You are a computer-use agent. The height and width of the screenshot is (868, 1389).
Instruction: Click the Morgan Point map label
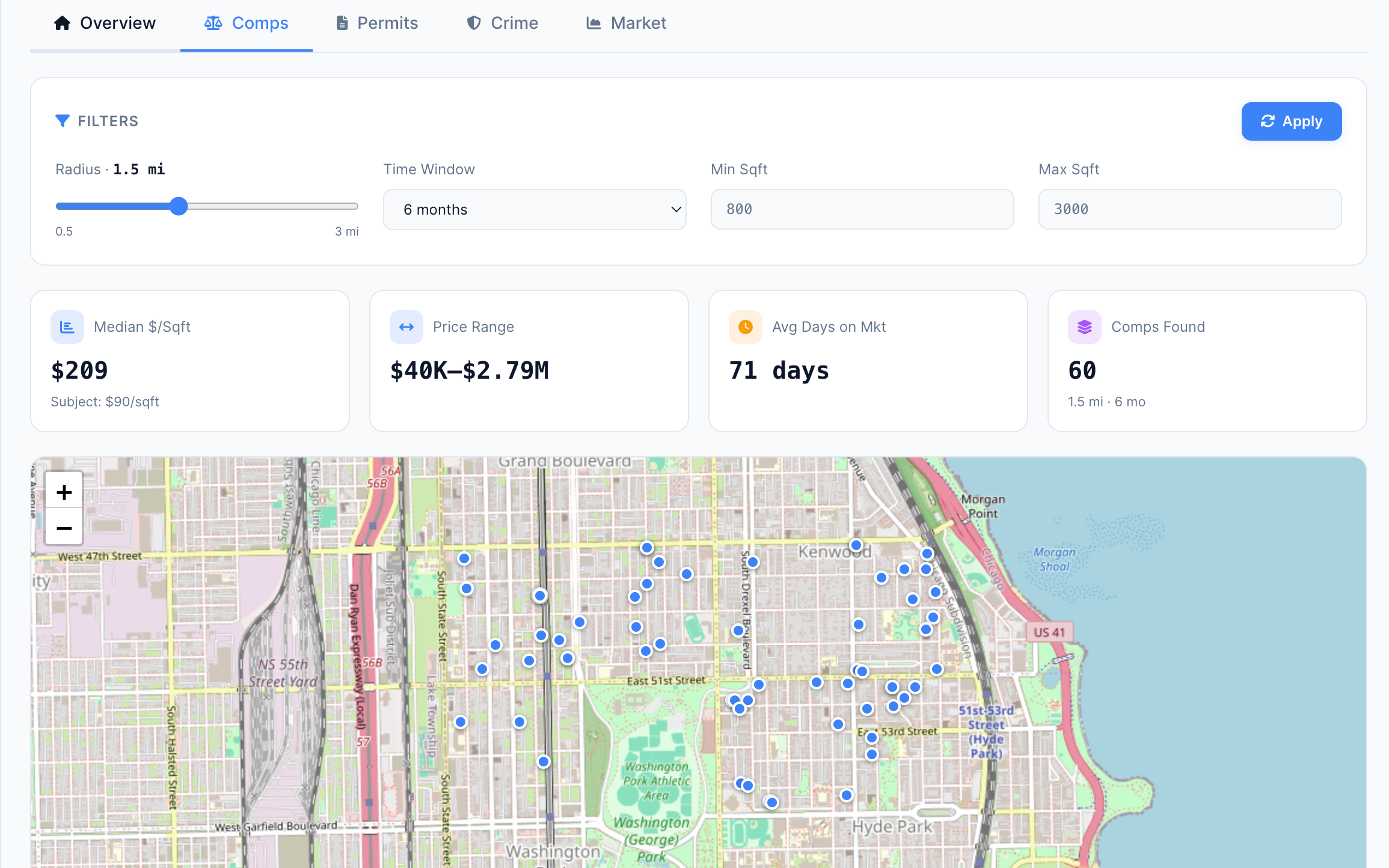(x=983, y=506)
